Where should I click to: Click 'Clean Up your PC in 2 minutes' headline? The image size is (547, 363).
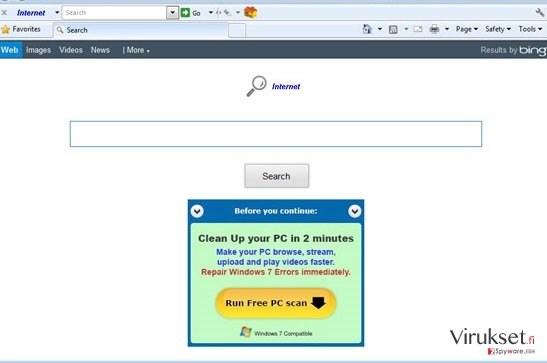pyautogui.click(x=276, y=239)
